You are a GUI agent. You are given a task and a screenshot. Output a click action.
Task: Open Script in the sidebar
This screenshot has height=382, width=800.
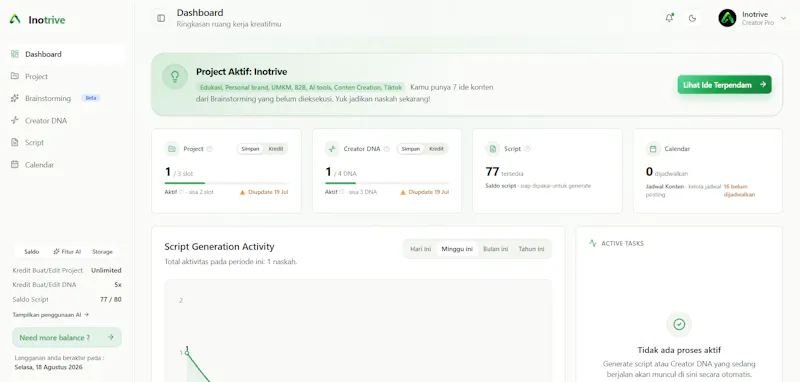tap(66, 143)
